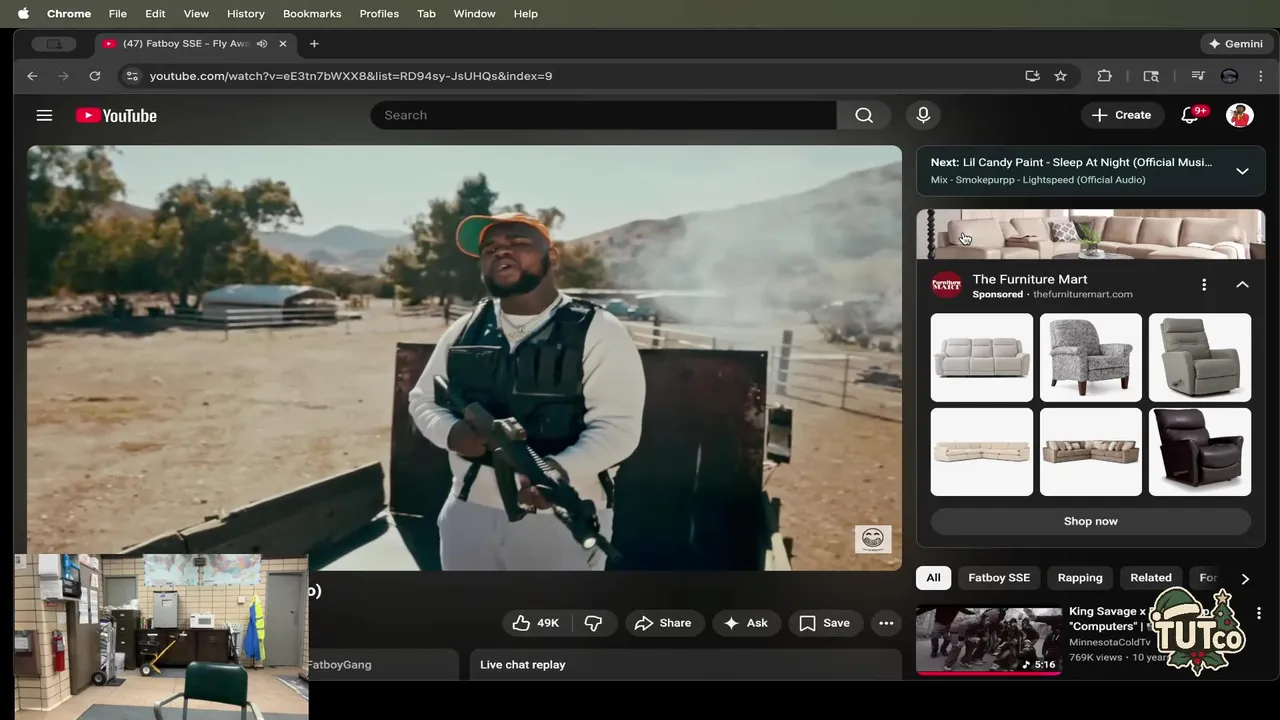This screenshot has height=720, width=1280.
Task: Dislike the video with thumbs down
Action: coord(594,623)
